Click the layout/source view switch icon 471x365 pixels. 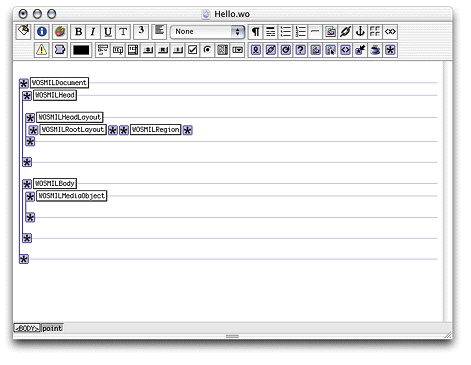(24, 32)
